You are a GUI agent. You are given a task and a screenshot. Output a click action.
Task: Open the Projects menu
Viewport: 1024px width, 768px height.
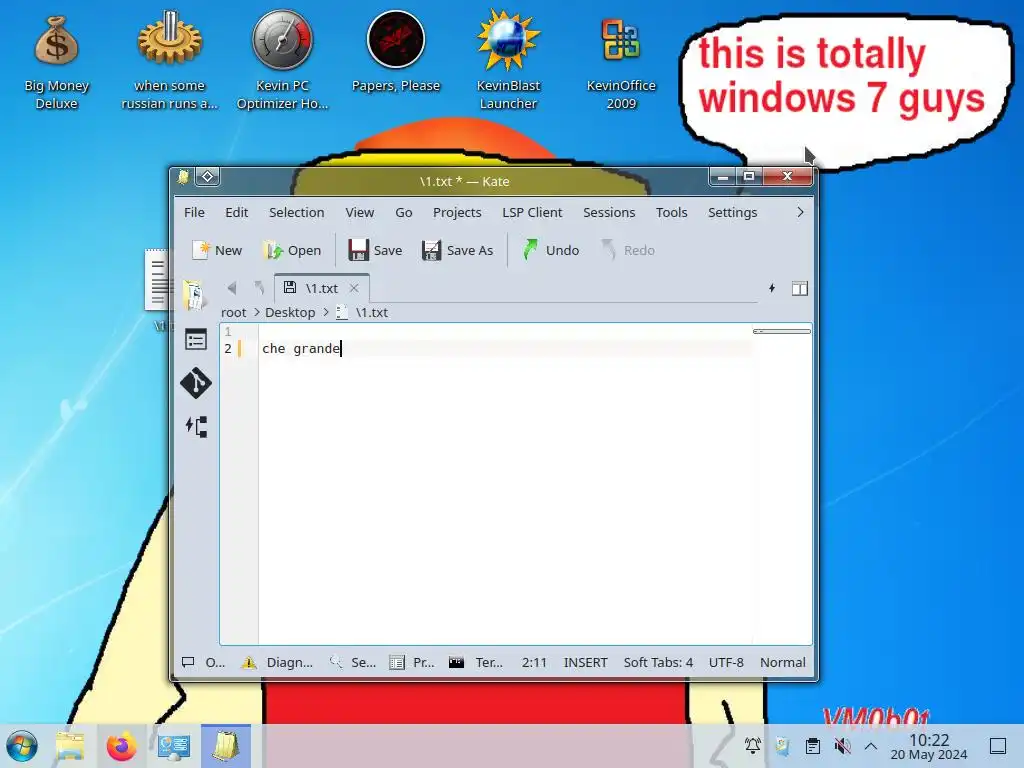[x=457, y=212]
